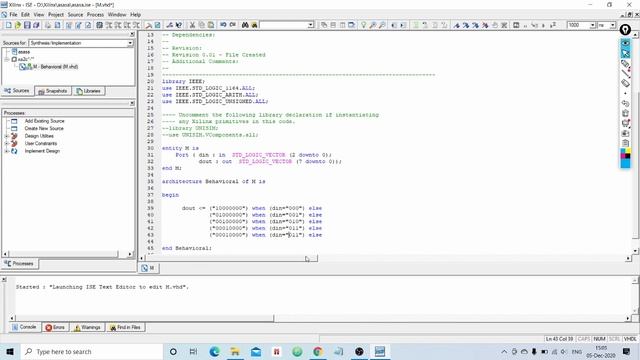Image resolution: width=640 pixels, height=360 pixels.
Task: Click the Open file folder icon
Action: pyautogui.click(x=18, y=25)
